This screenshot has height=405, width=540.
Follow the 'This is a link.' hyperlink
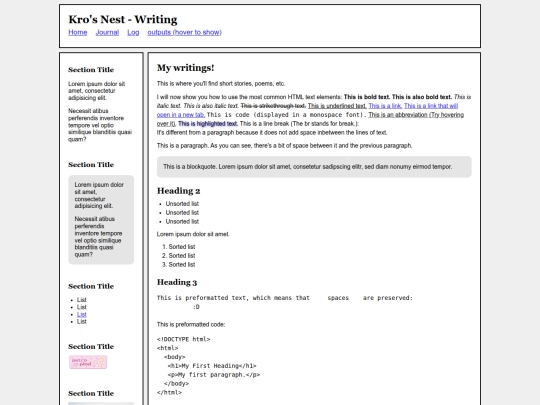point(385,106)
